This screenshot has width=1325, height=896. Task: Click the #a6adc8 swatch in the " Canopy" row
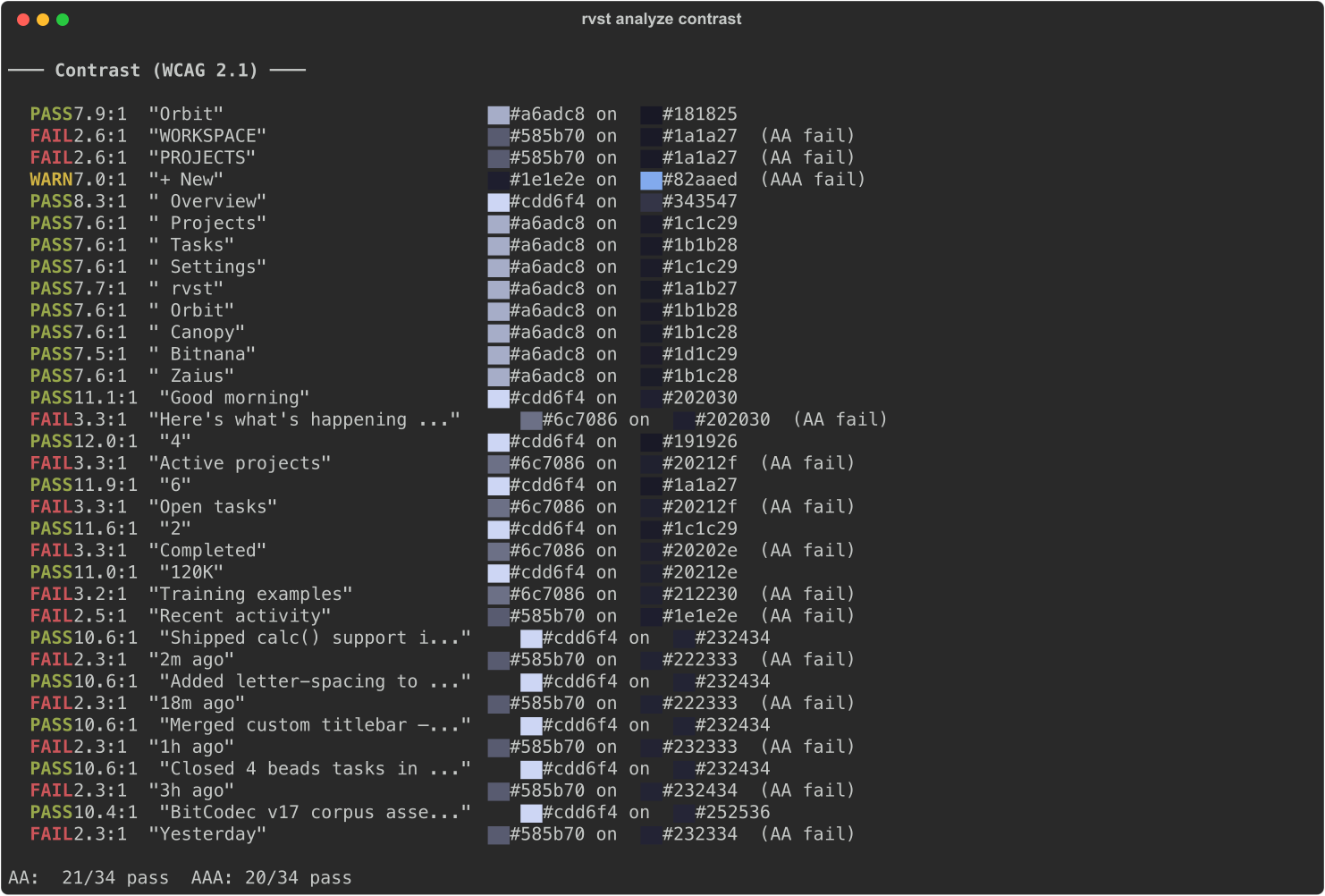click(498, 333)
